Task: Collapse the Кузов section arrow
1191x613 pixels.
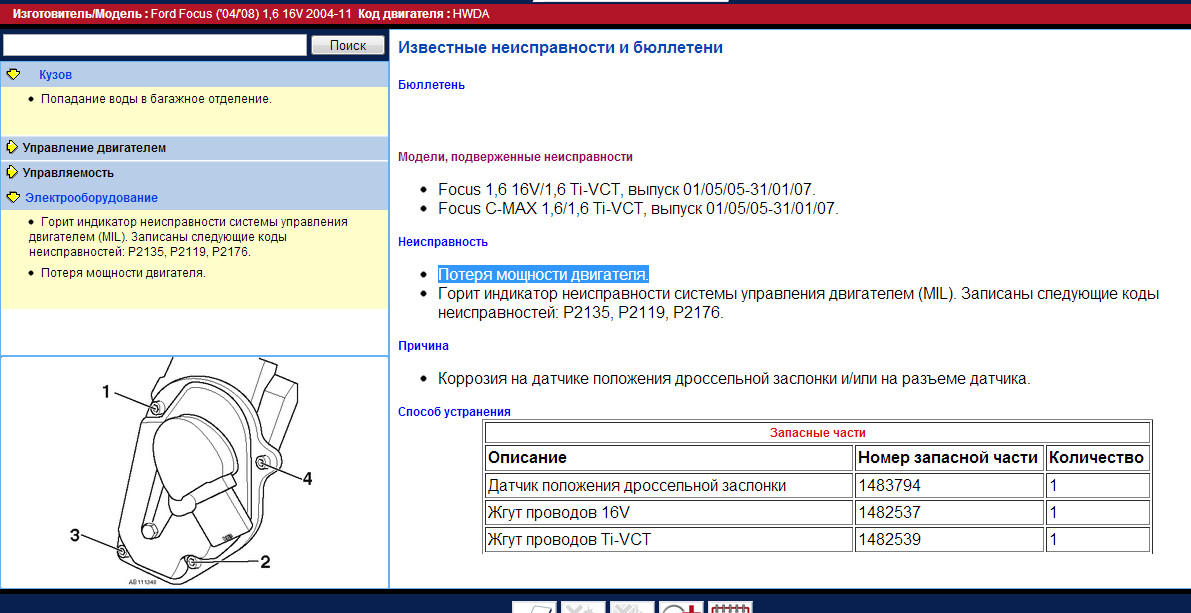Action: [13, 74]
